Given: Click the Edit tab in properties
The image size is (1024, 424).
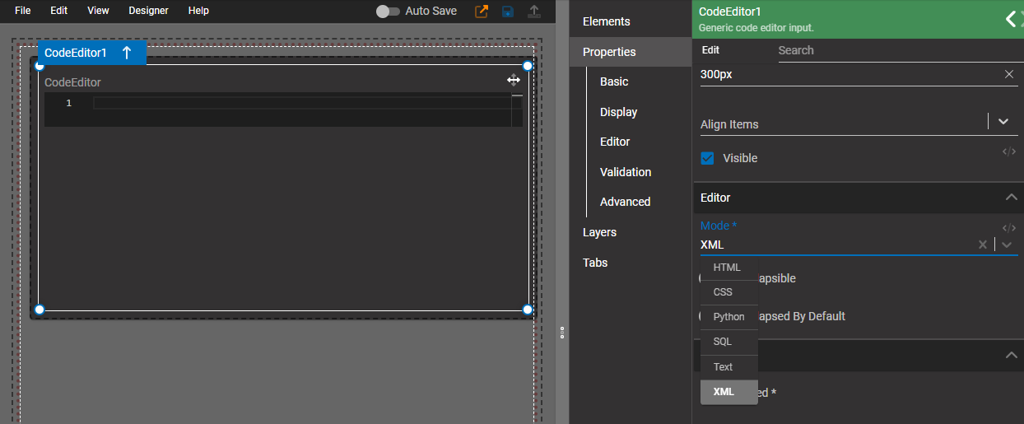Looking at the screenshot, I should coord(711,50).
